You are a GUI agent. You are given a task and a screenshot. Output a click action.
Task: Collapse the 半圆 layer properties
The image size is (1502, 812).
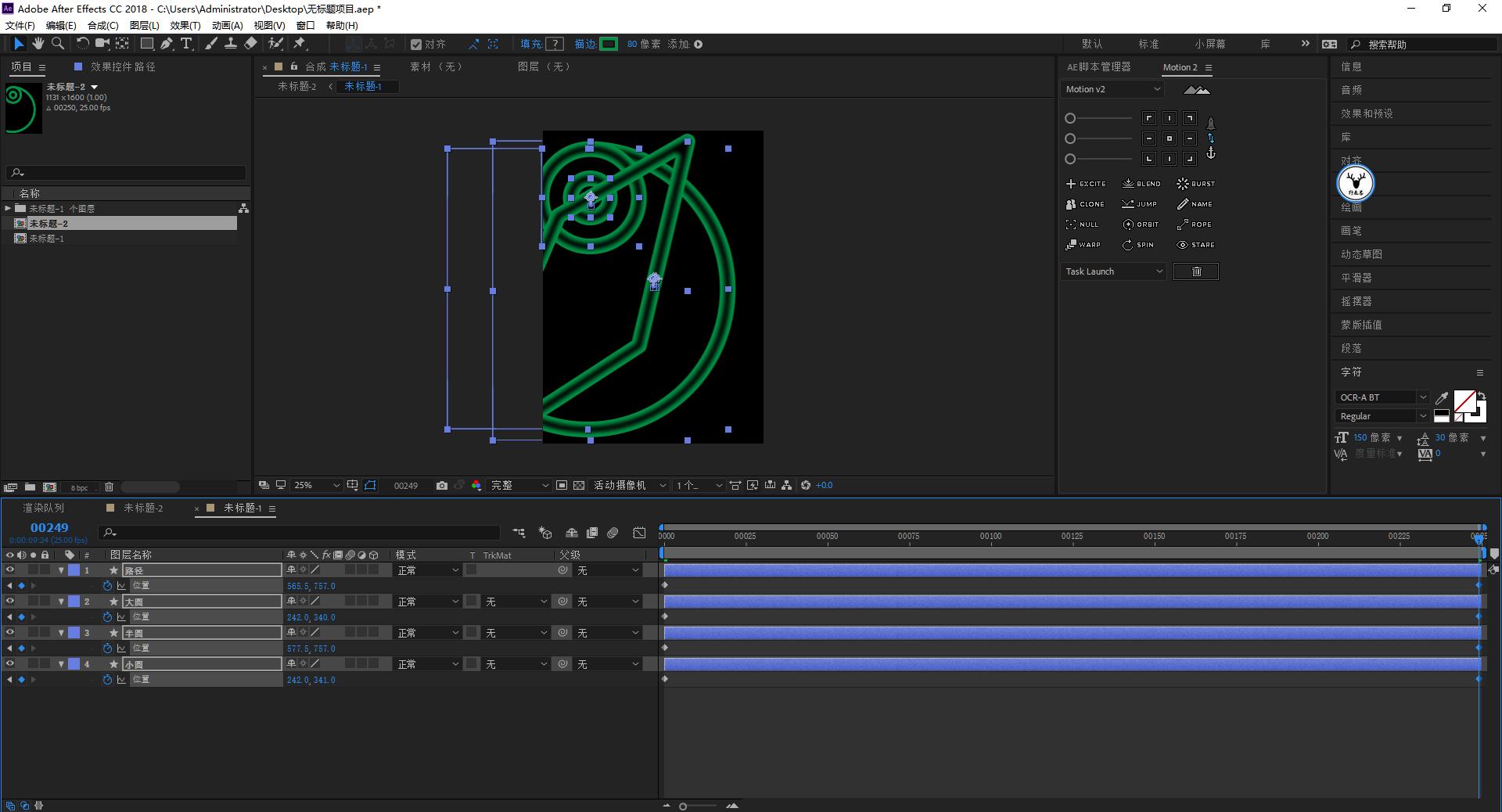click(61, 633)
